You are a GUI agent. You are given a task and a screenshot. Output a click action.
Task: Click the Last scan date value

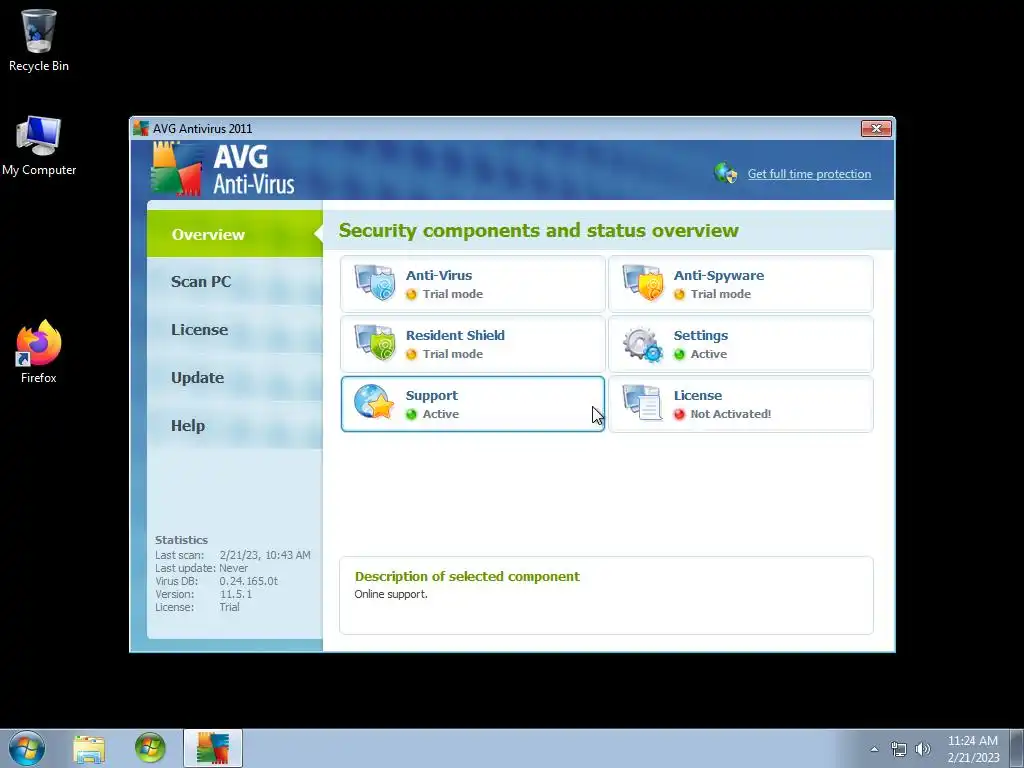click(265, 555)
